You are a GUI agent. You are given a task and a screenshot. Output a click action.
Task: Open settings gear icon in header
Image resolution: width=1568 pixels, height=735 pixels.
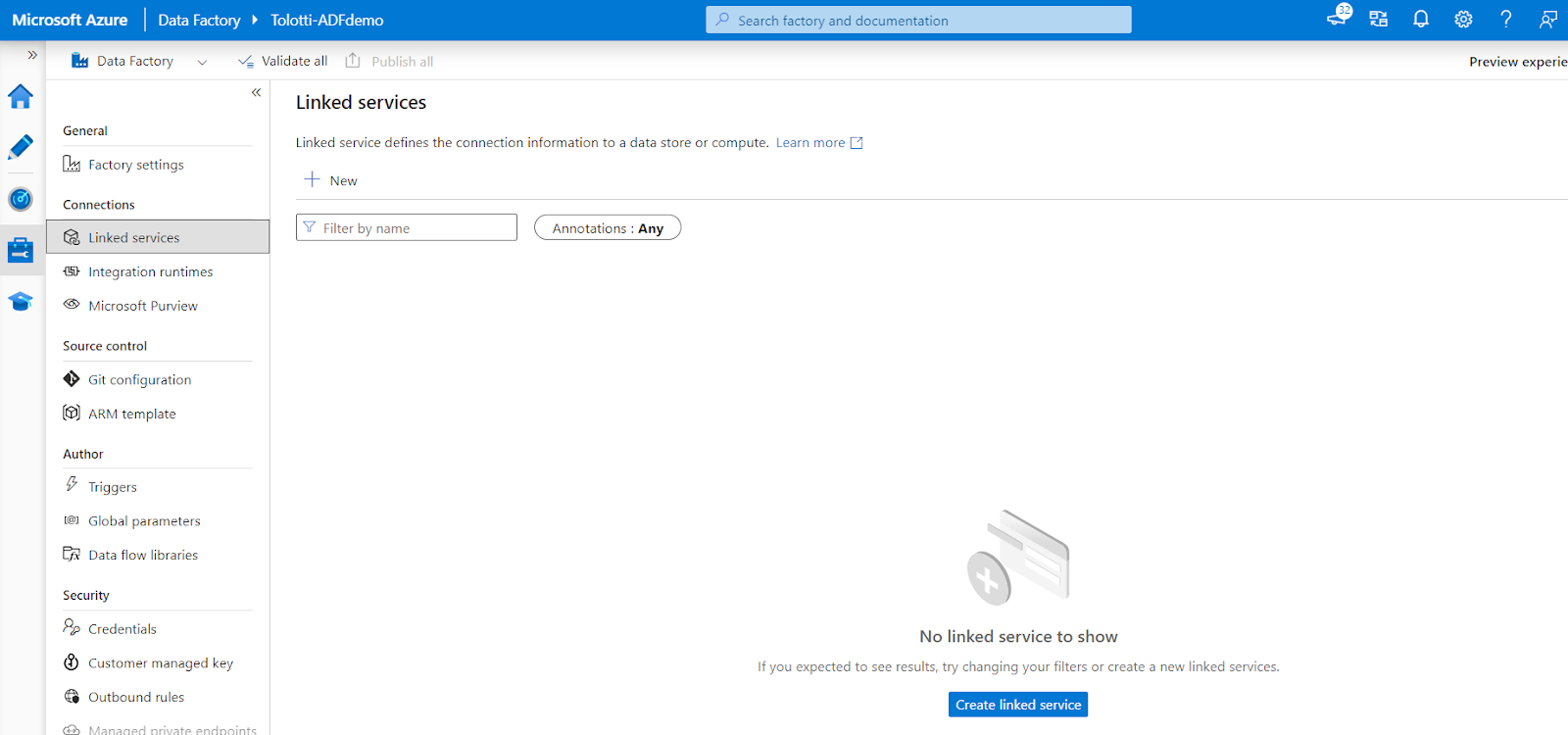(x=1463, y=20)
